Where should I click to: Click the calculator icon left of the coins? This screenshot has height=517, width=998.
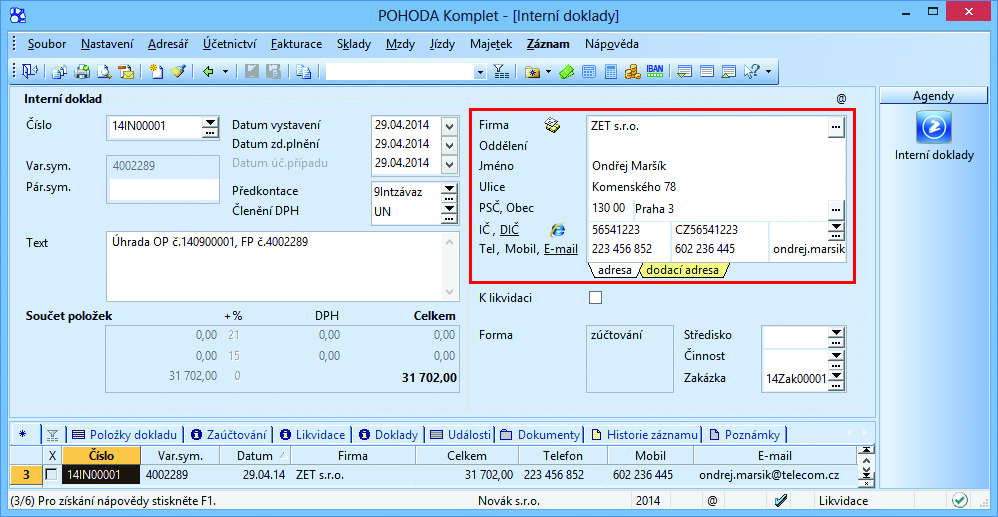pyautogui.click(x=610, y=72)
